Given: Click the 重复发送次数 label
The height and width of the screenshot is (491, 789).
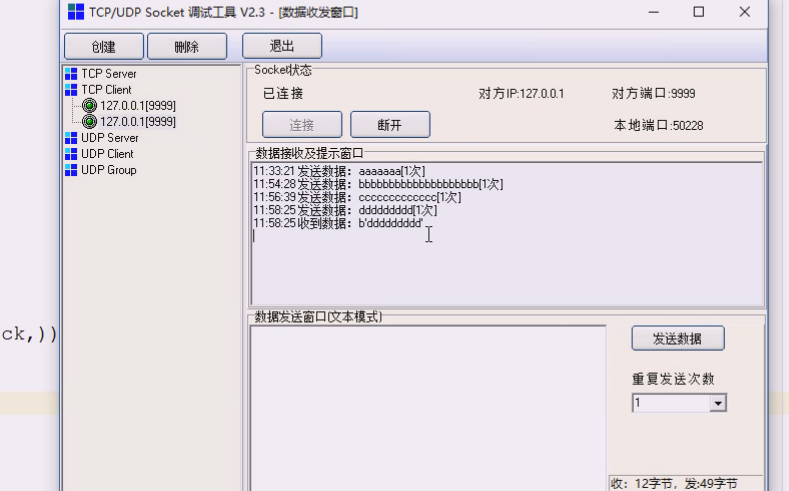Looking at the screenshot, I should (673, 379).
